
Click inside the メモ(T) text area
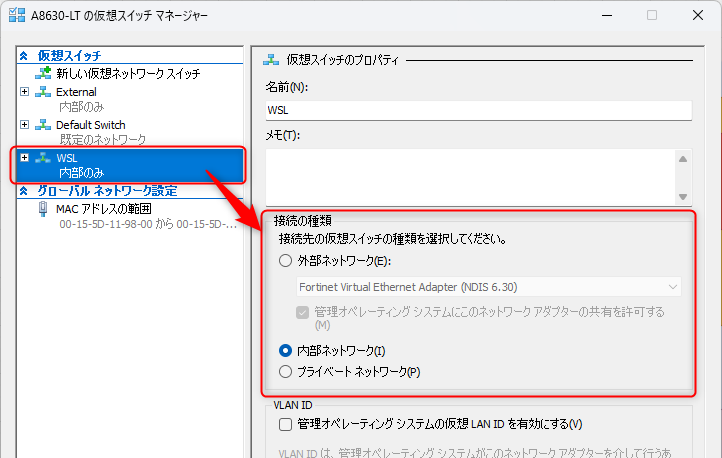(470, 177)
